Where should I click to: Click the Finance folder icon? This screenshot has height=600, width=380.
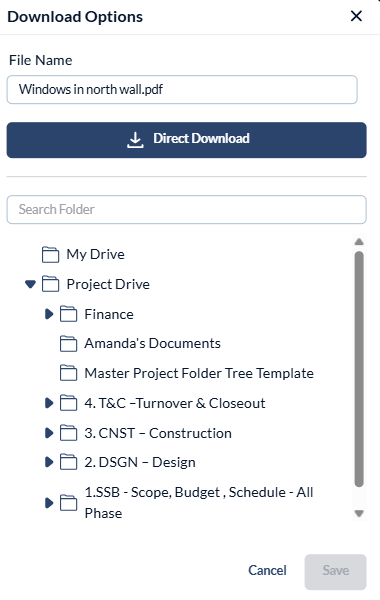click(x=68, y=314)
